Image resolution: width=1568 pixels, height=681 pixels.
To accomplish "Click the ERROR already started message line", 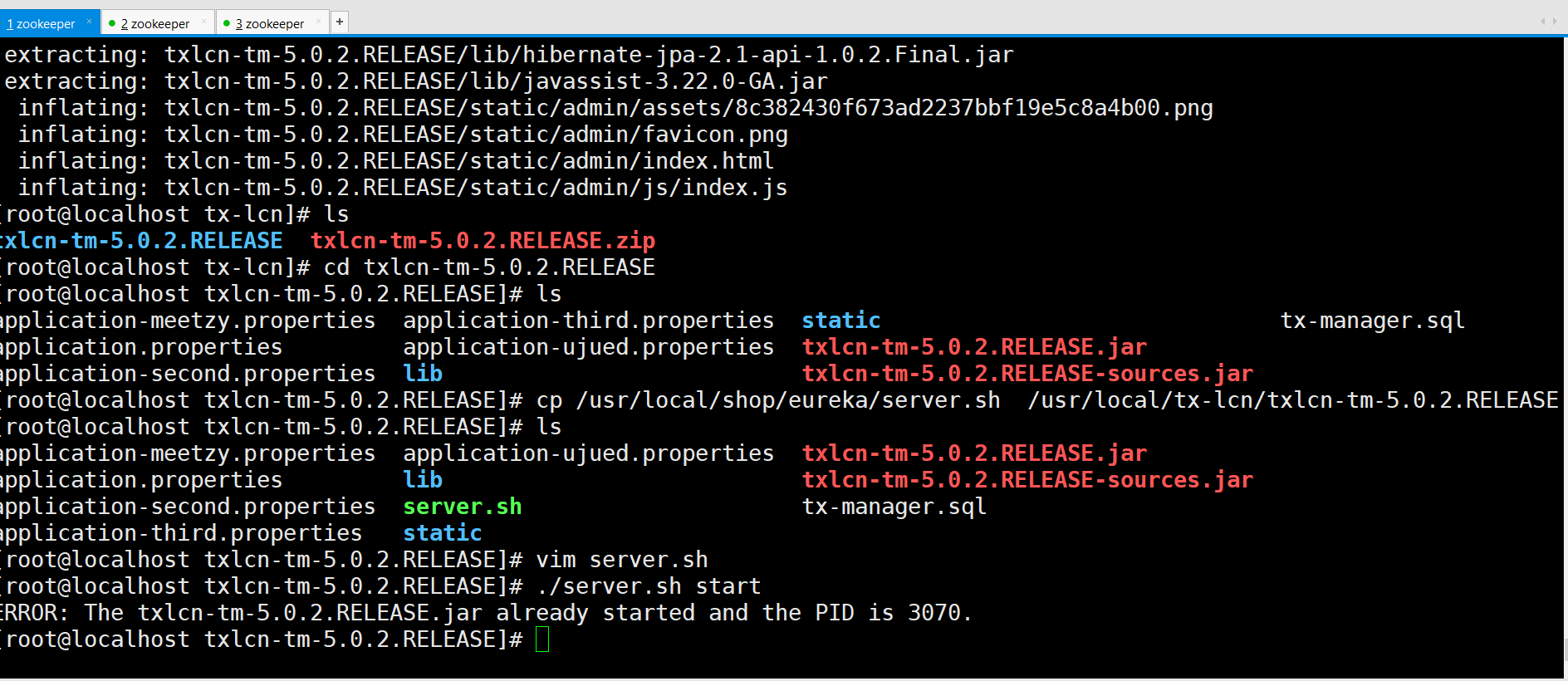I will (x=484, y=613).
